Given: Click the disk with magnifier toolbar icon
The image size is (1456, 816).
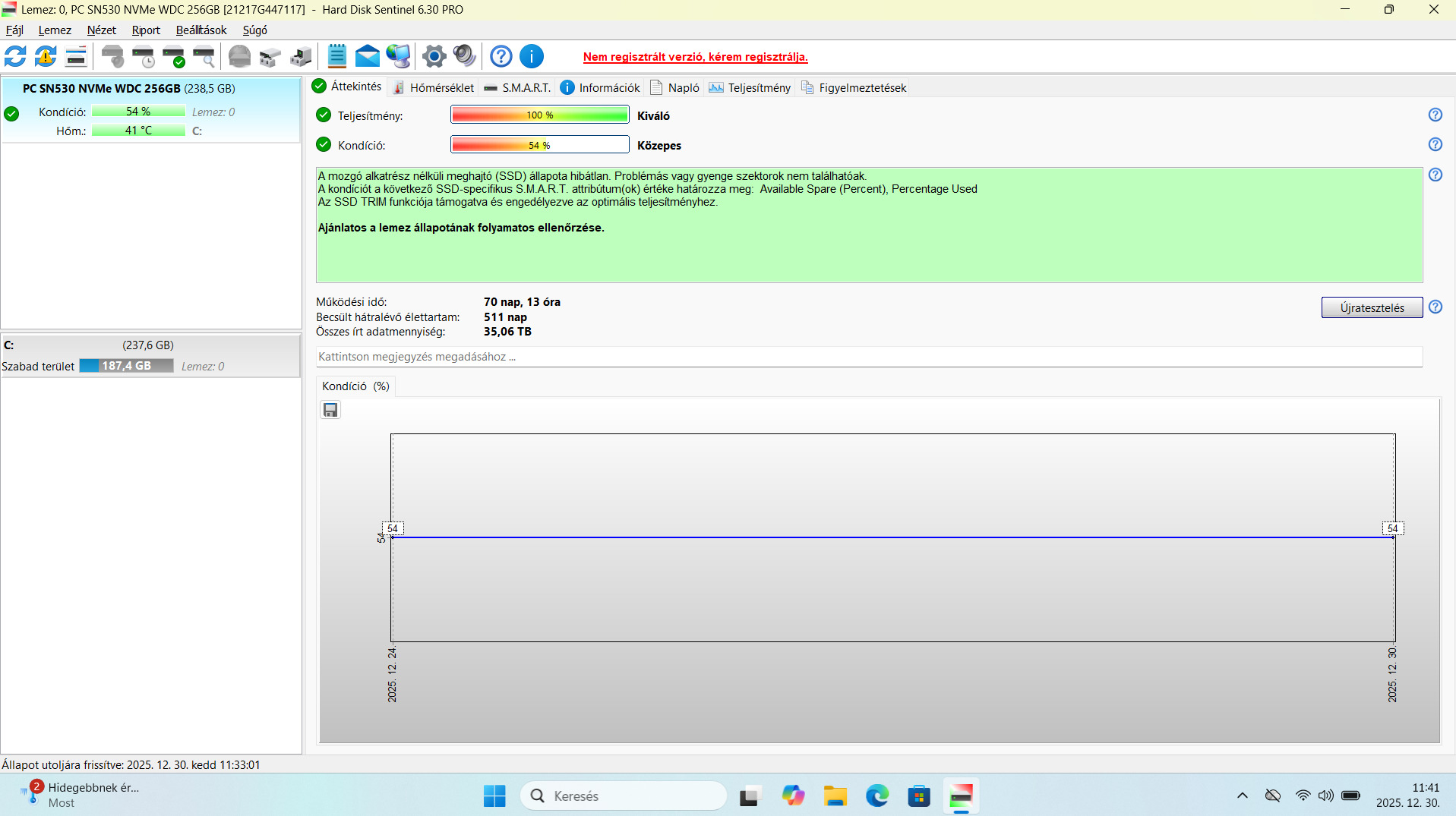Looking at the screenshot, I should pyautogui.click(x=204, y=56).
